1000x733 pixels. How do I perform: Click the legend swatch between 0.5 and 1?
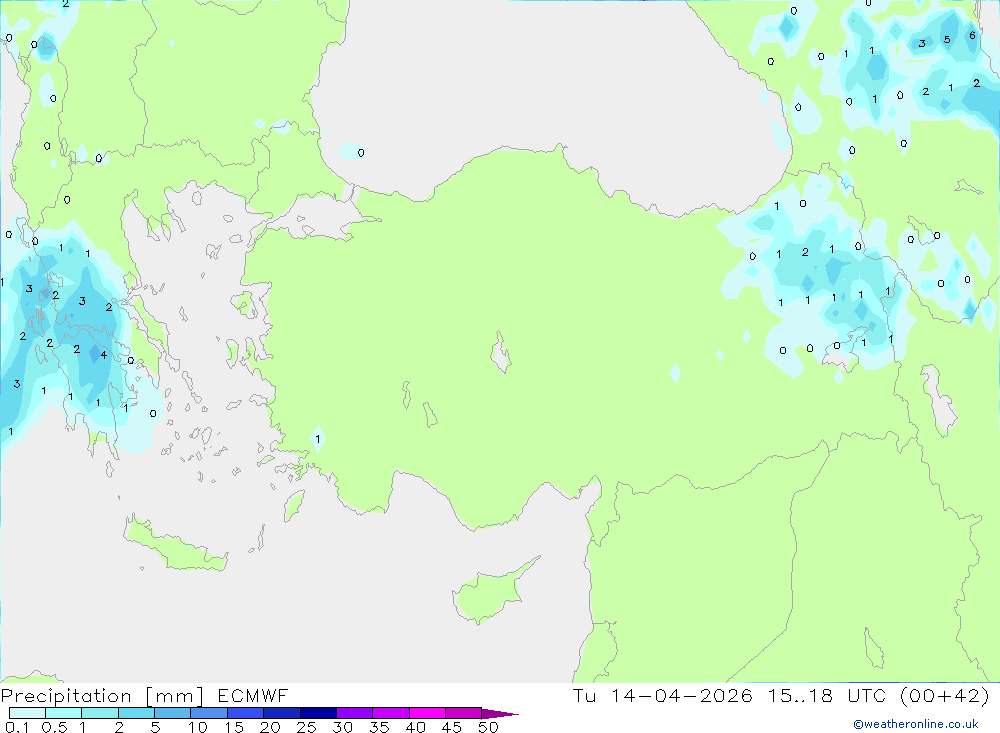63,713
